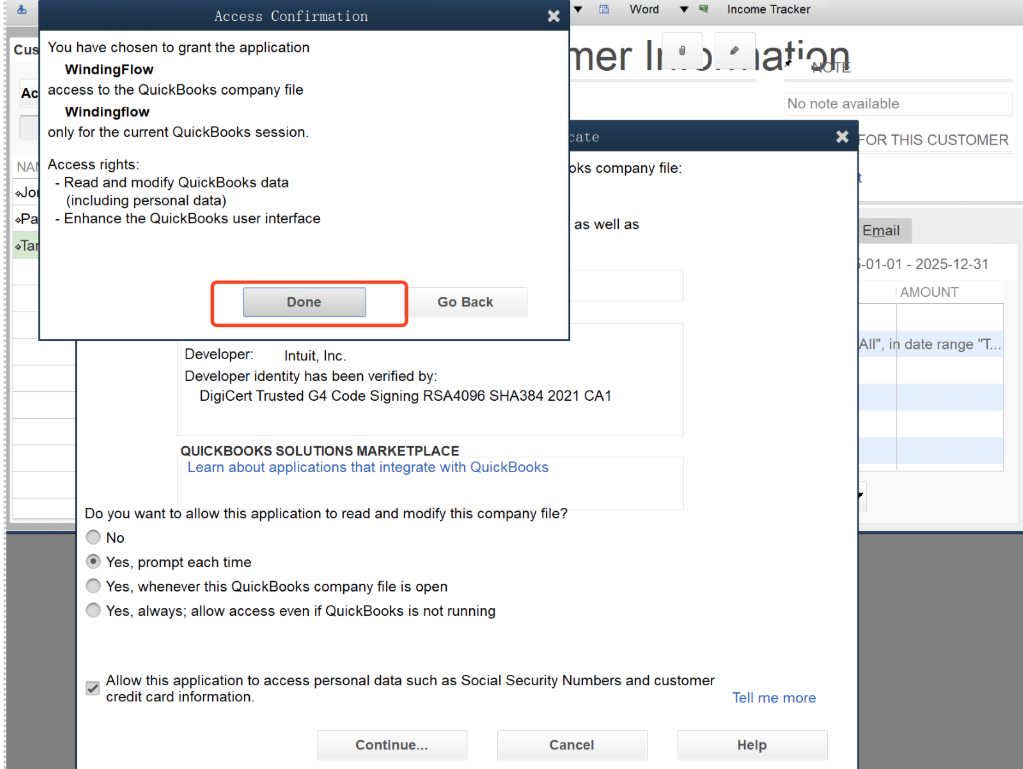Select the customer row starting with Pa
1023x769 pixels.
27,219
